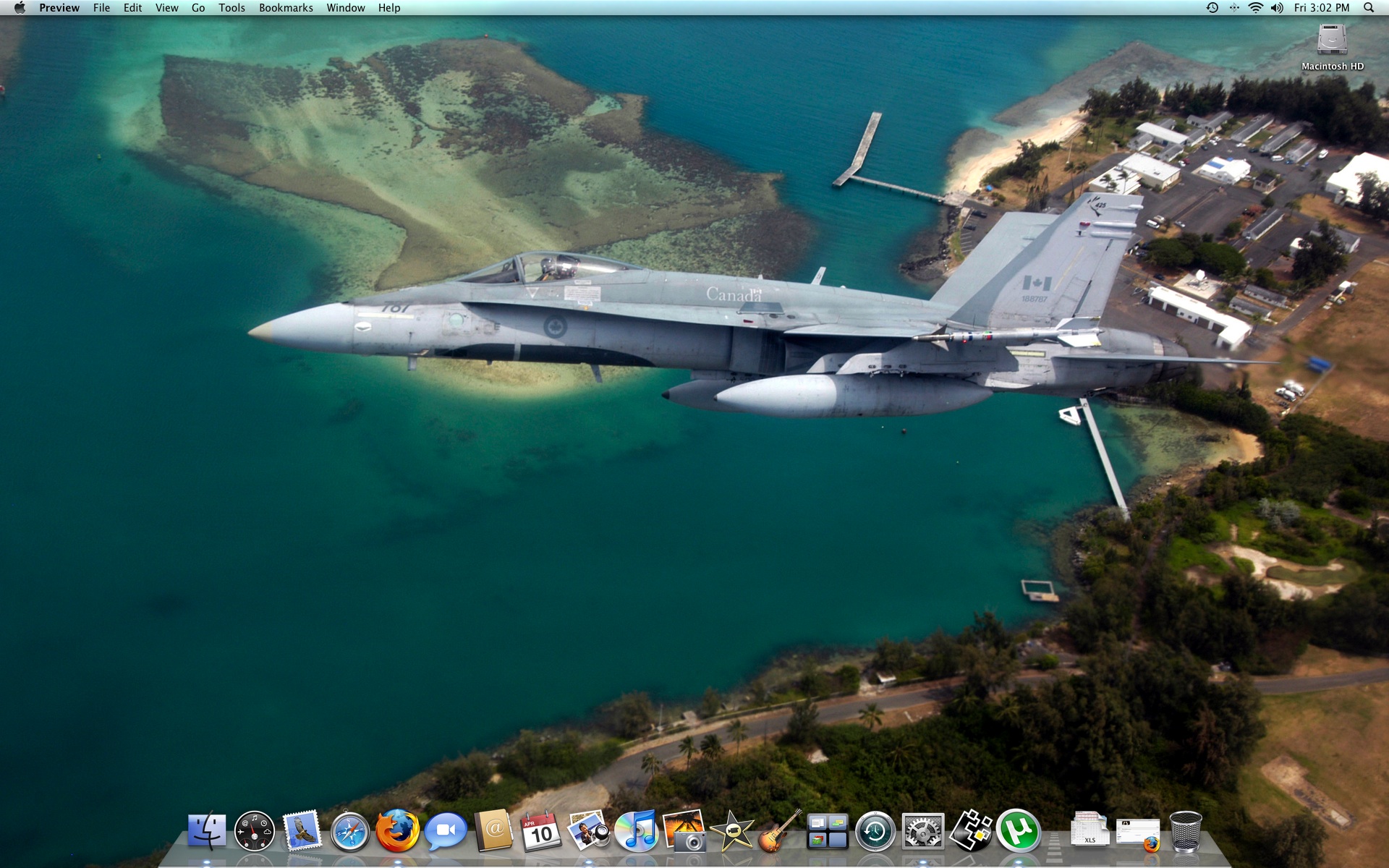
Task: Open the View menu
Action: click(x=167, y=8)
